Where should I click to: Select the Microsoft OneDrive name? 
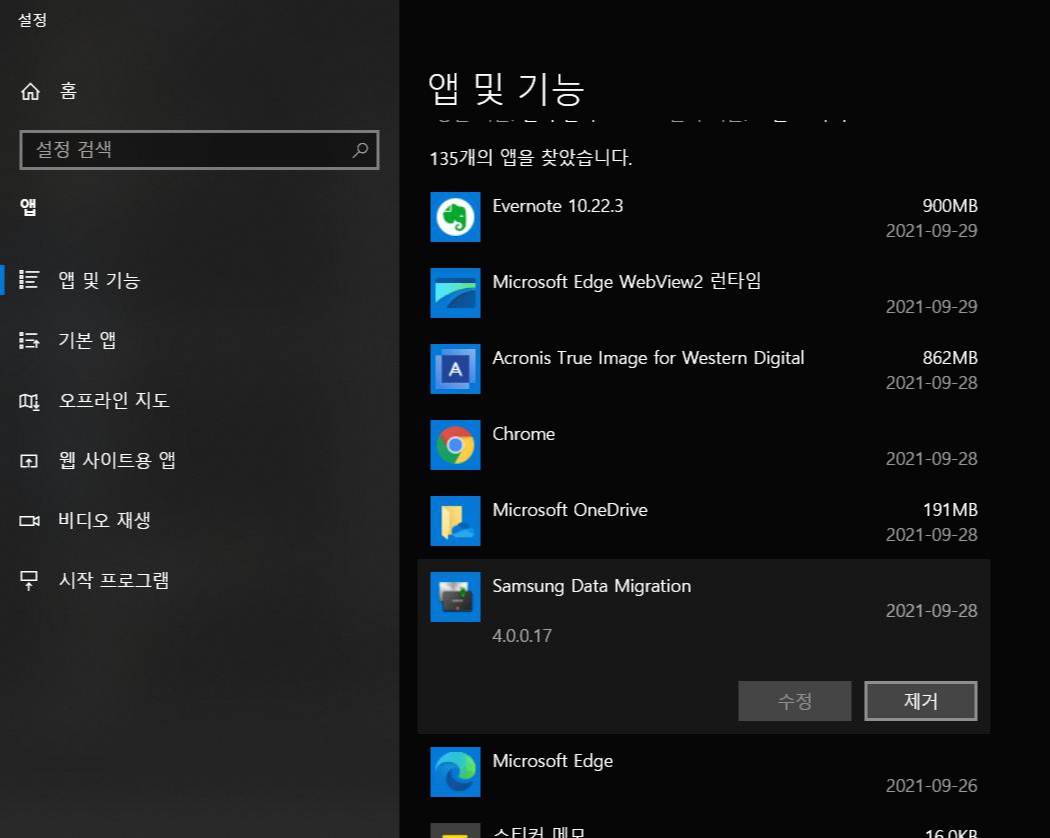[x=570, y=510]
